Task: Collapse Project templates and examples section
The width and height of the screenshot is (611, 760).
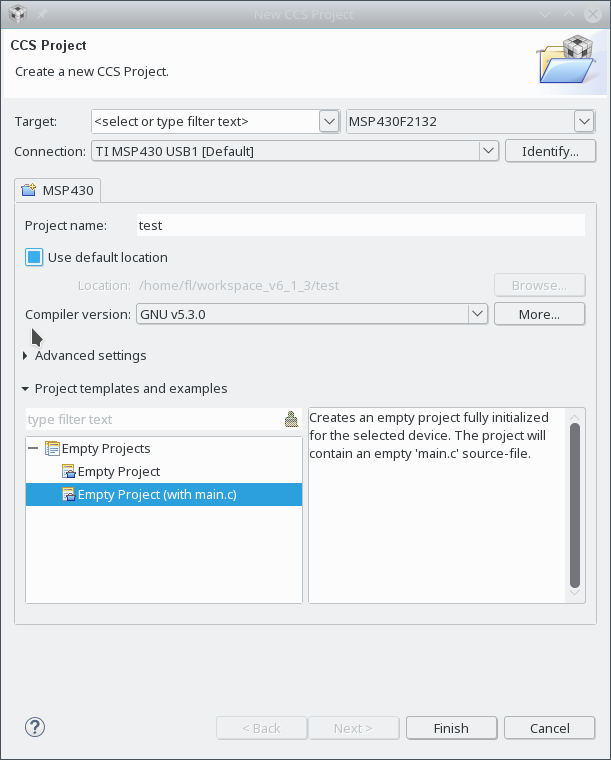Action: tap(25, 389)
